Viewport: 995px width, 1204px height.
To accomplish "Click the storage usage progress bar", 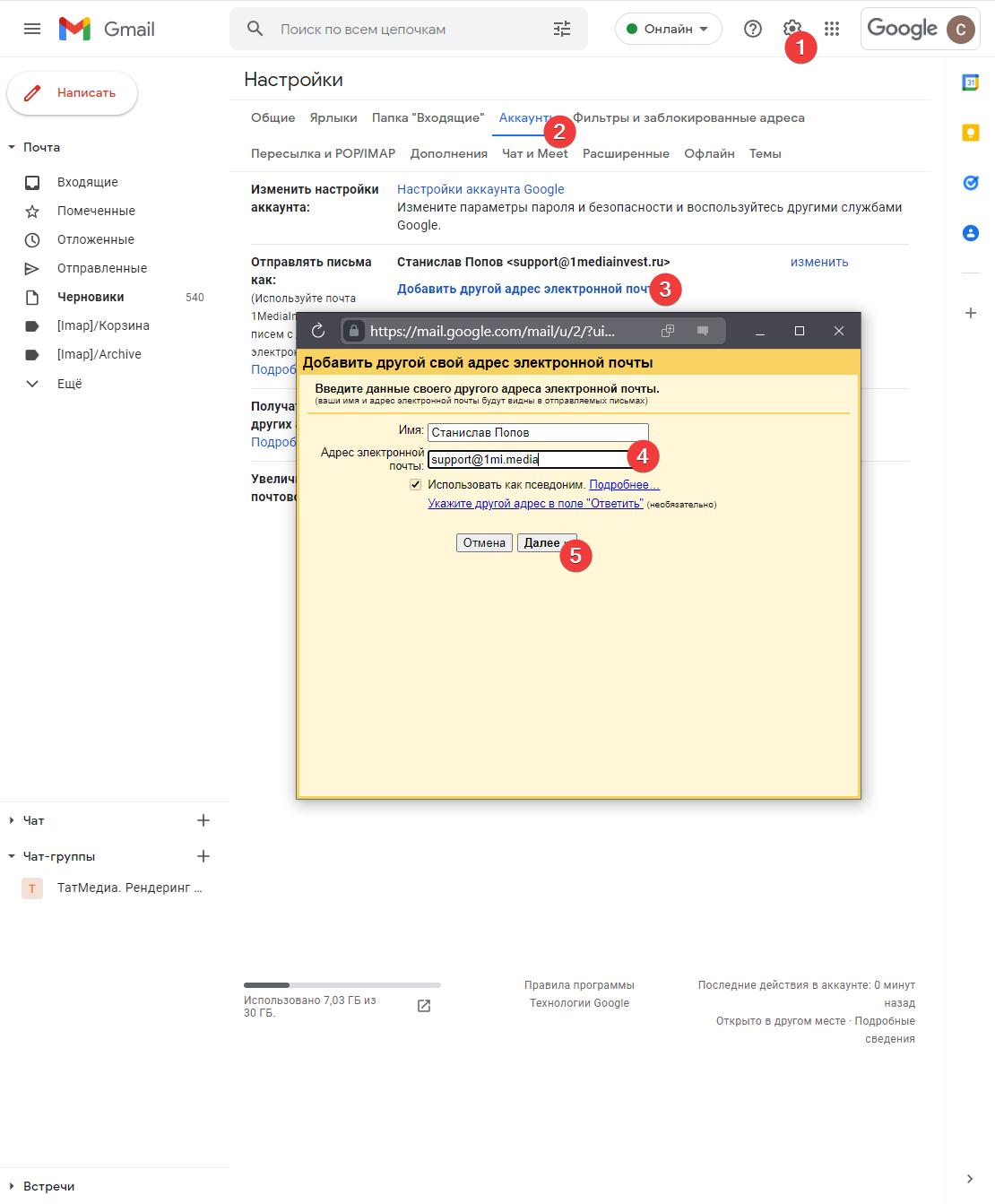I will 342,985.
